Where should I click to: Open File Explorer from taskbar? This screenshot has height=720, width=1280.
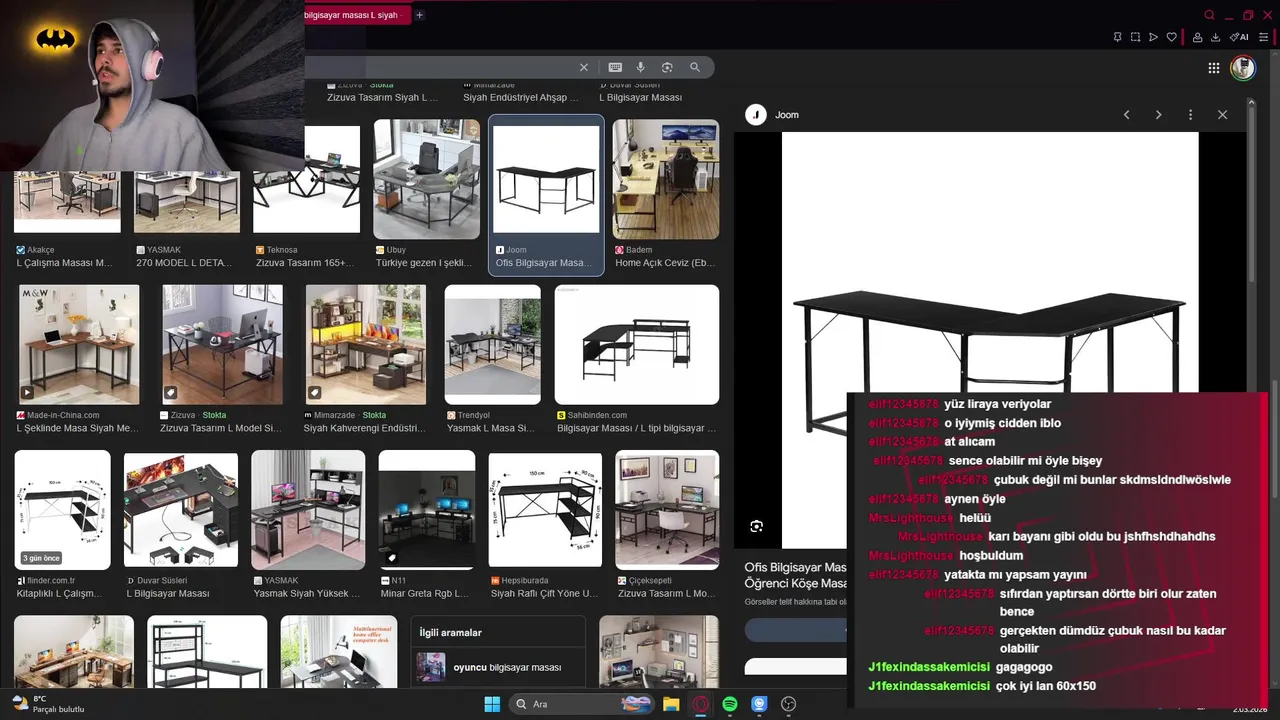[671, 704]
